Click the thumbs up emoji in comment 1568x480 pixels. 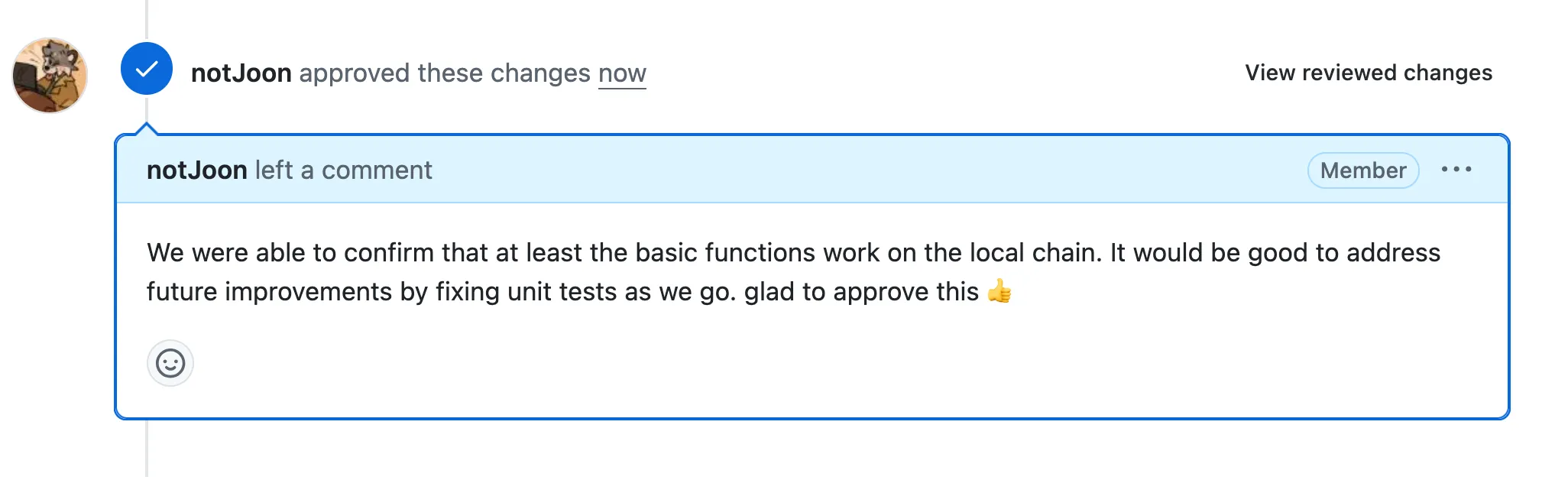click(999, 291)
